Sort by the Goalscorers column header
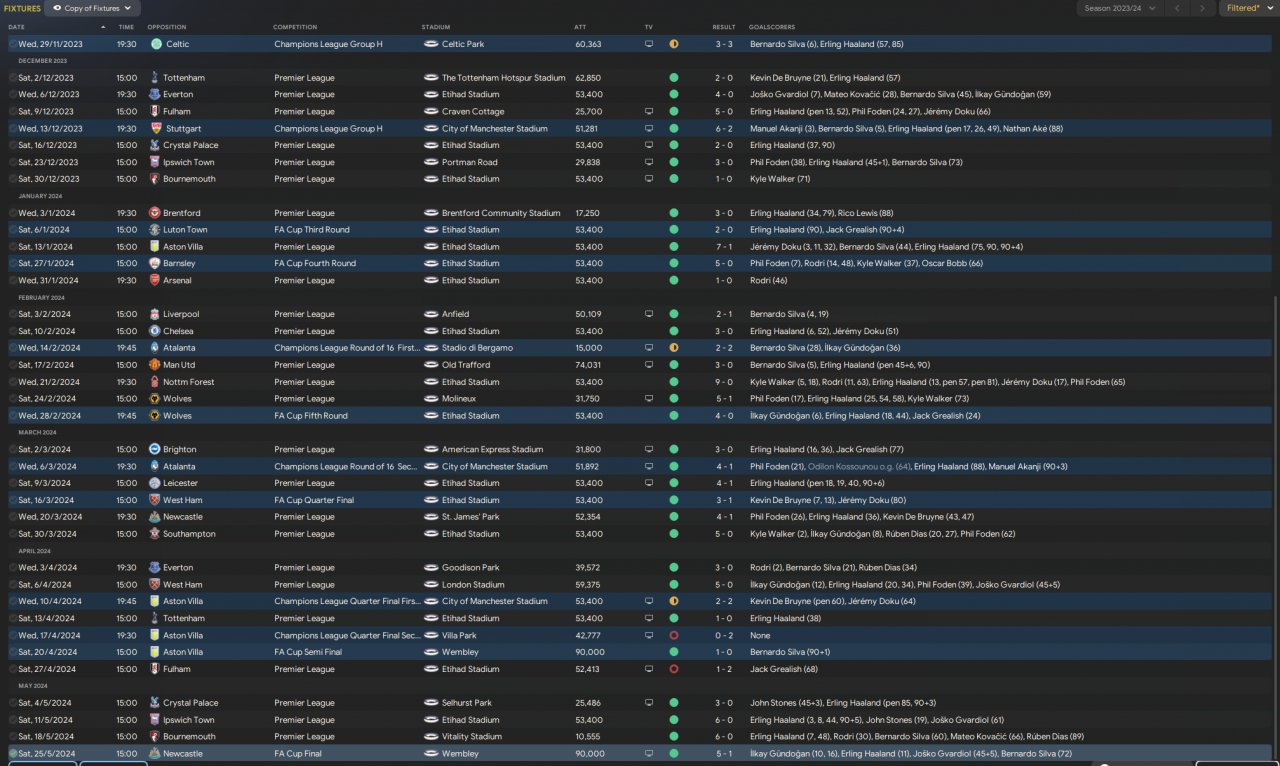The width and height of the screenshot is (1280, 766). (x=772, y=27)
